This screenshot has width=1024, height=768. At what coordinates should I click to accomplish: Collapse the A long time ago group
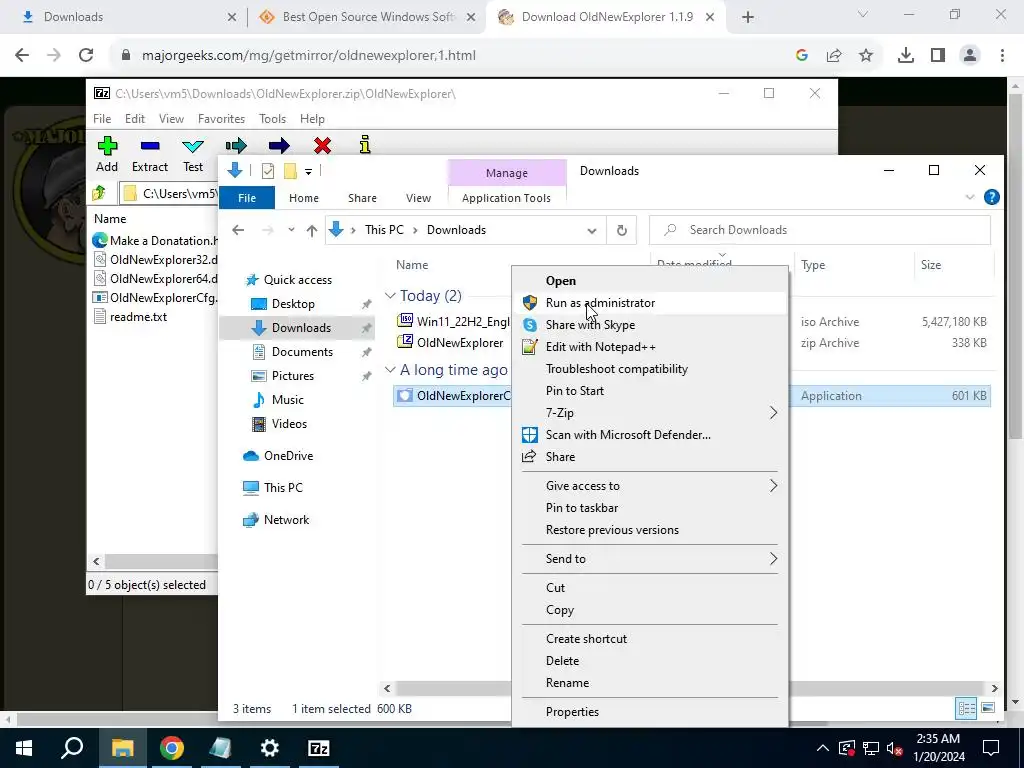(x=390, y=370)
